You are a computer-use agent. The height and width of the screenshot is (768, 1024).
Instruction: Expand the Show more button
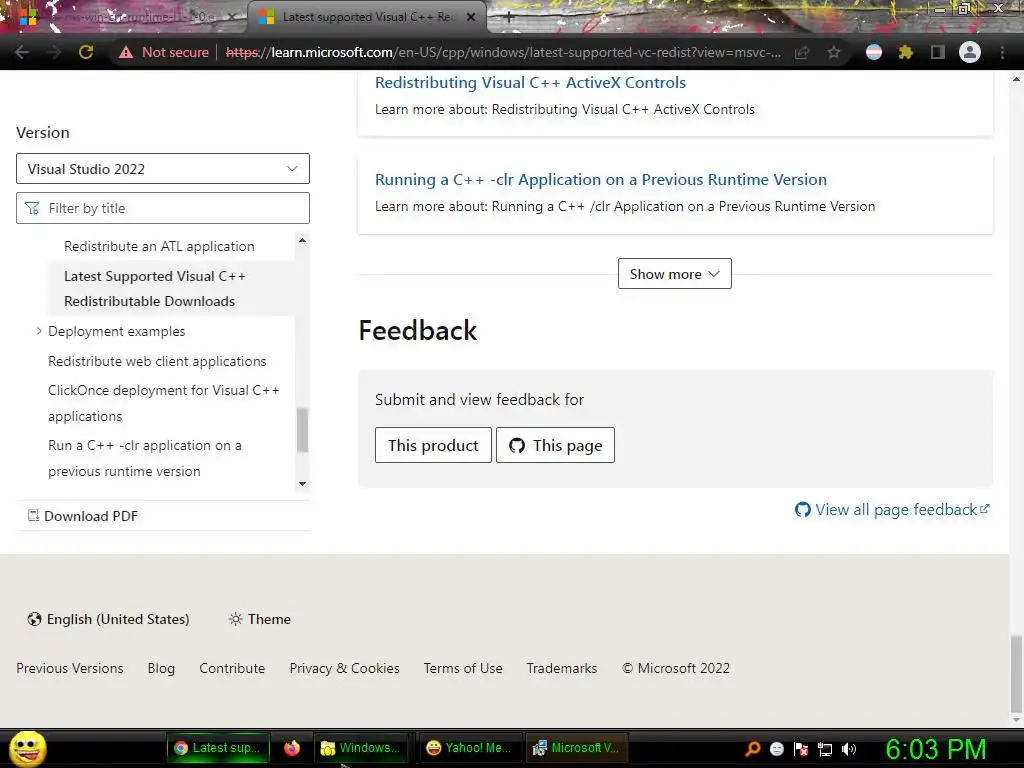675,274
